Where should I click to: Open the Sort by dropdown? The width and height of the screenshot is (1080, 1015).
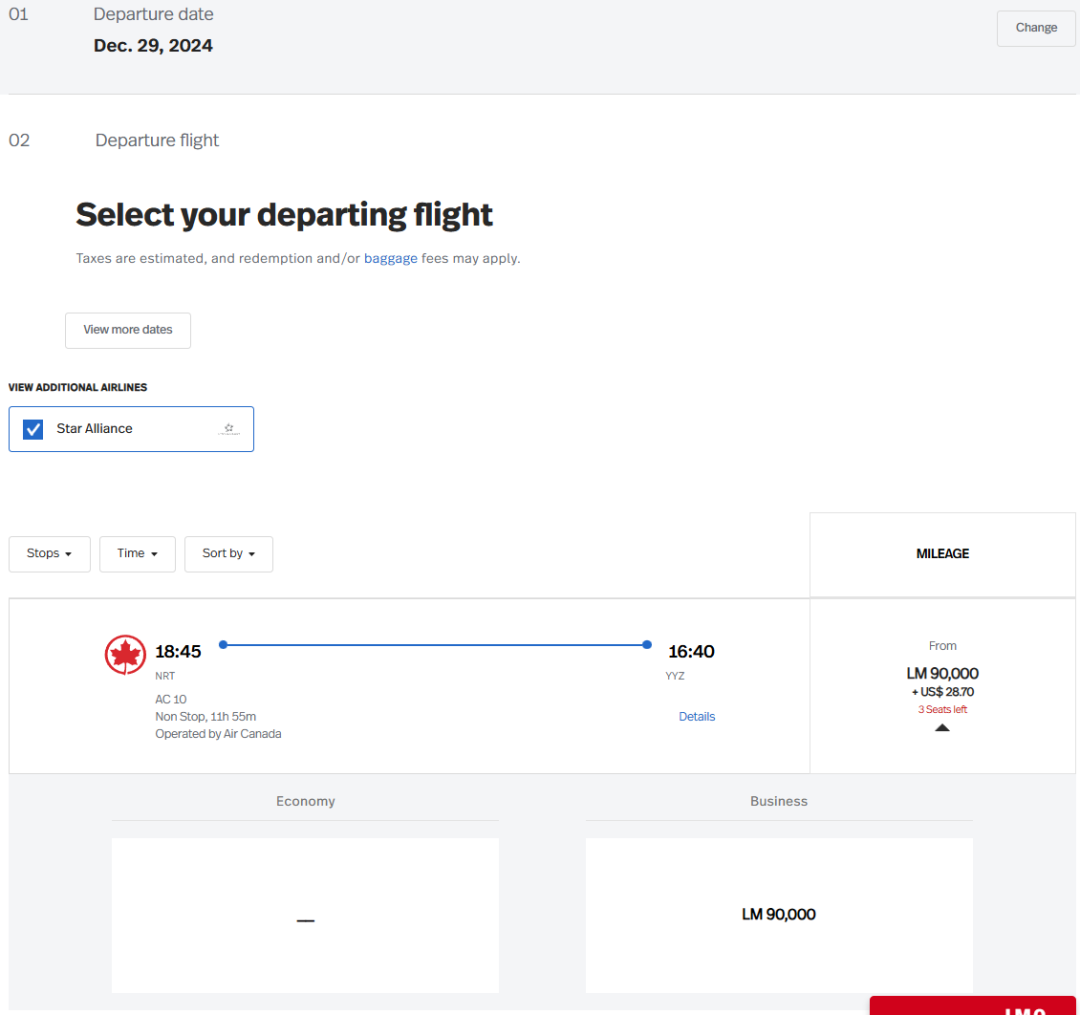click(x=228, y=554)
